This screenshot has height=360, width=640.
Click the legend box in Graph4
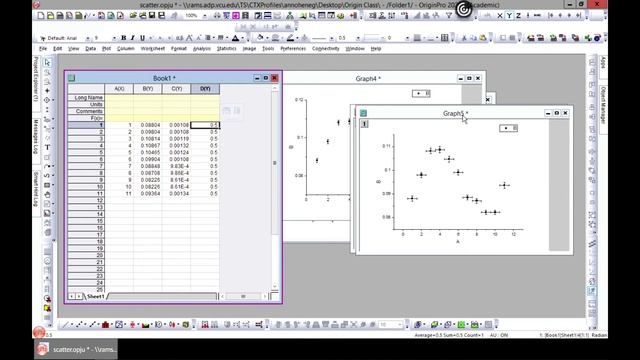pyautogui.click(x=421, y=93)
